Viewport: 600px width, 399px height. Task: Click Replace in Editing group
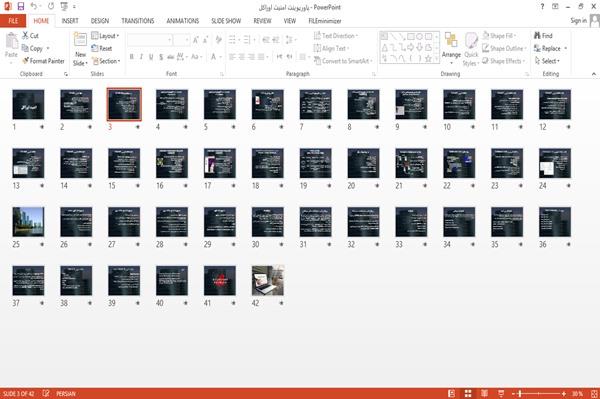(550, 48)
